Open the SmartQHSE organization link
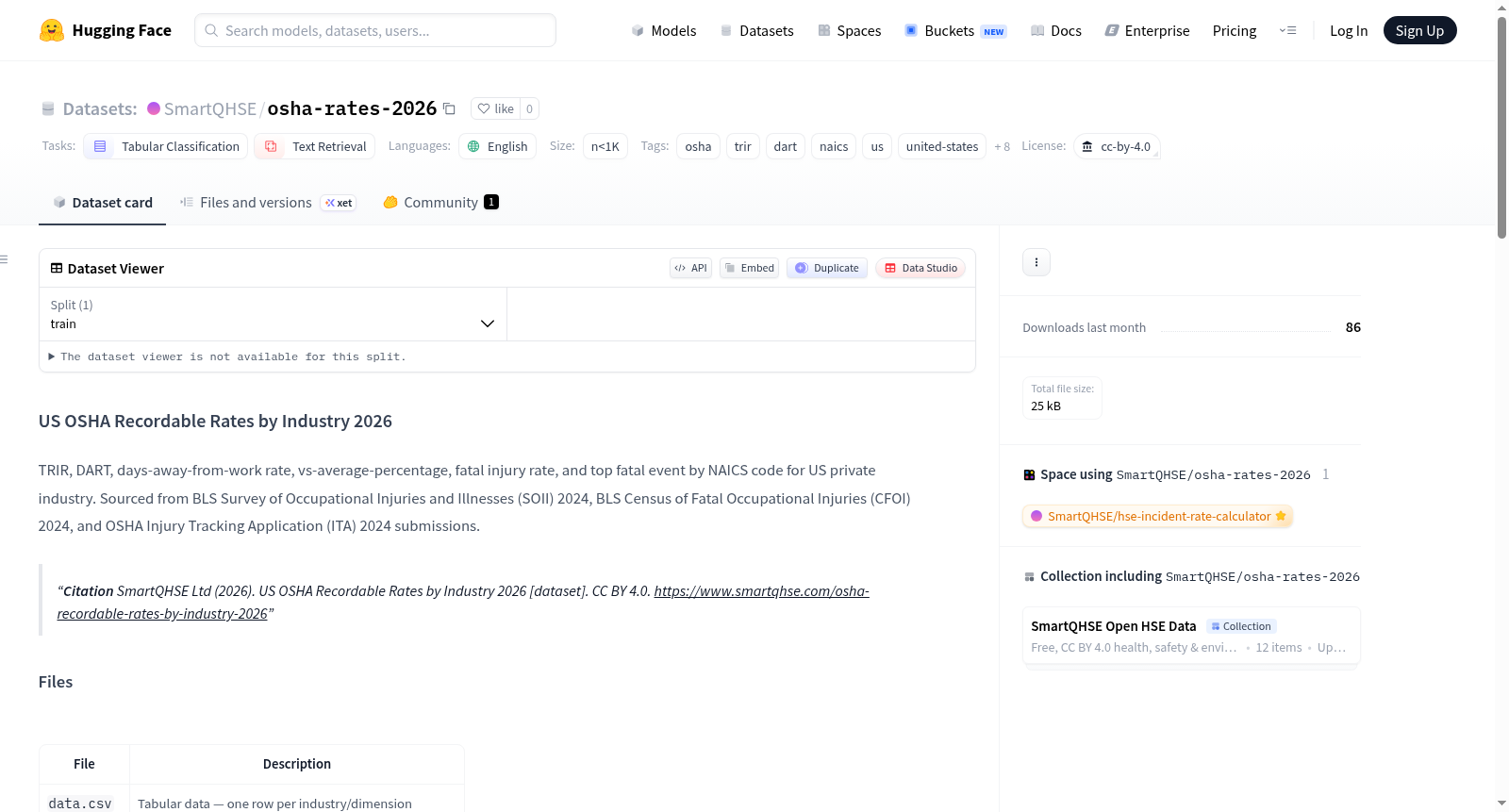This screenshot has height=812, width=1509. [x=210, y=109]
